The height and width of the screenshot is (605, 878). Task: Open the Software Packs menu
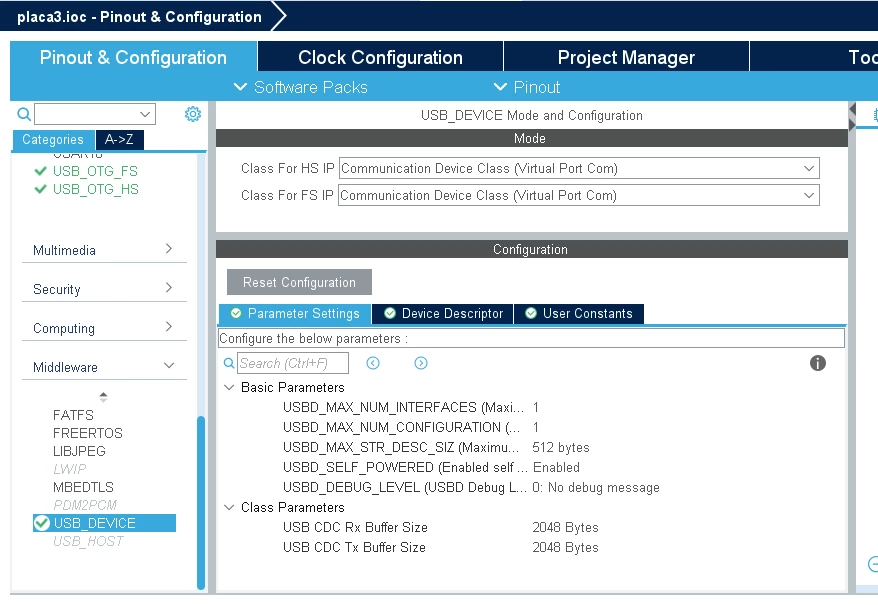click(x=301, y=87)
